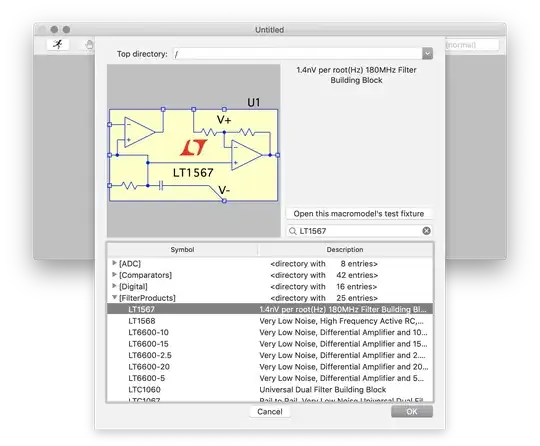
Task: Click the Symbol column header
Action: point(182,250)
